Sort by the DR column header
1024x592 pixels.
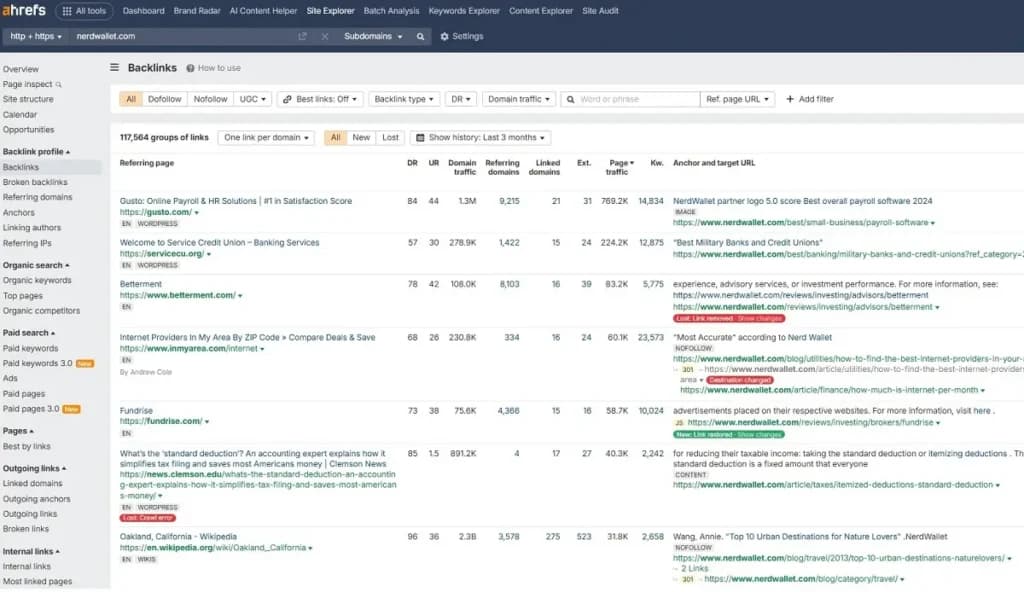click(x=412, y=163)
